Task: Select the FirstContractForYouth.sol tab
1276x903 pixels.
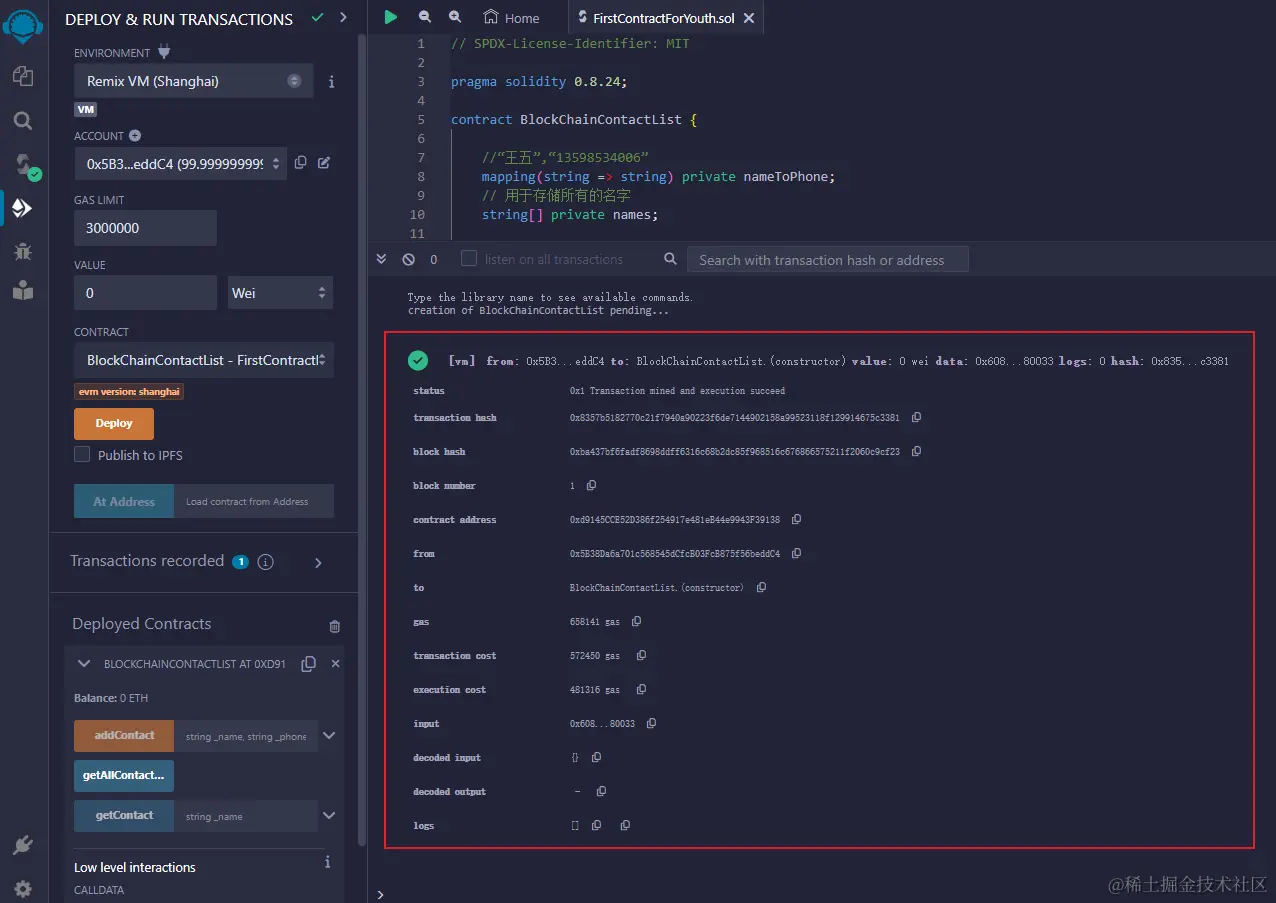Action: [665, 18]
